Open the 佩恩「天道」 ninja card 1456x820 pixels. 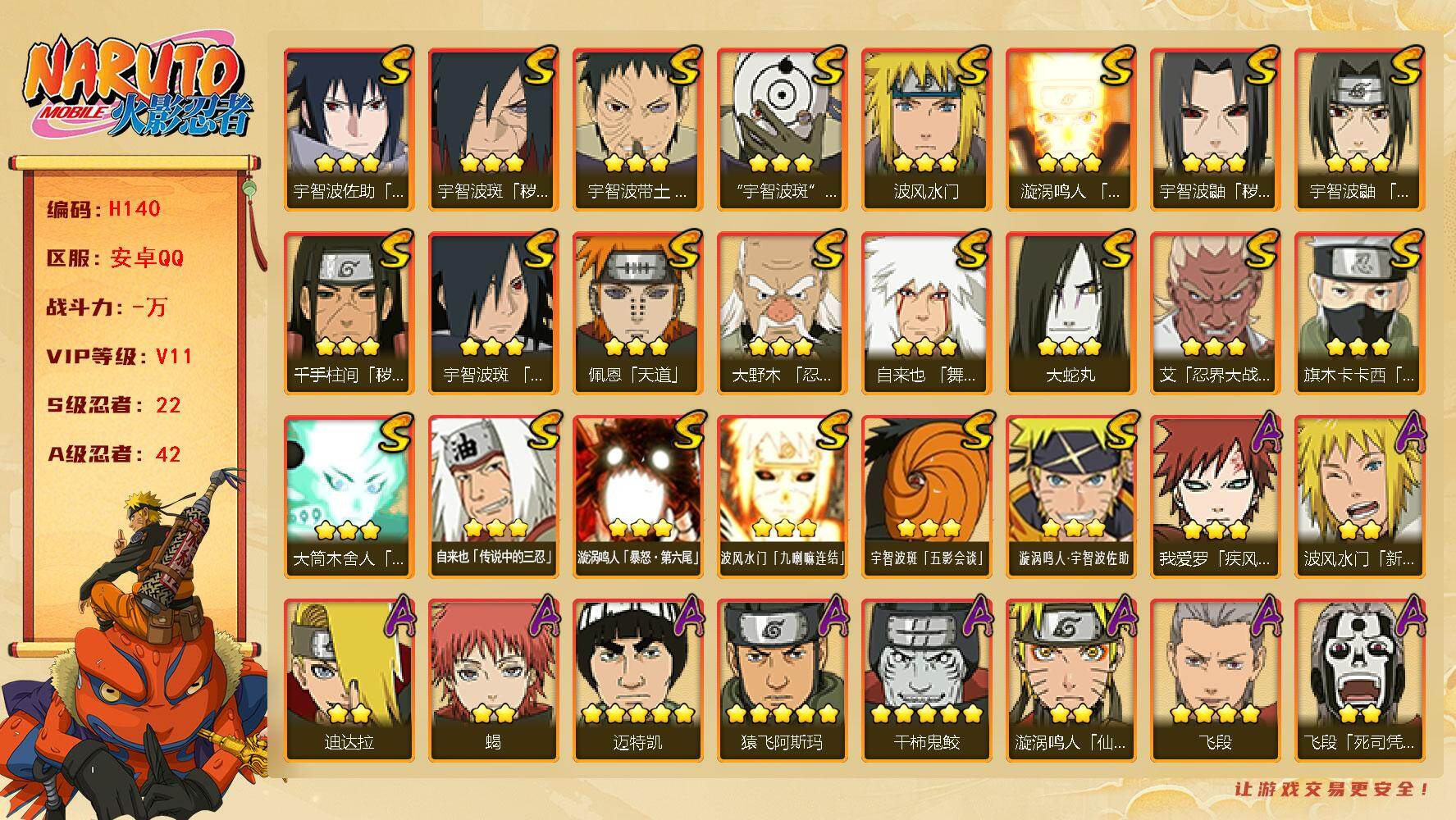[637, 312]
